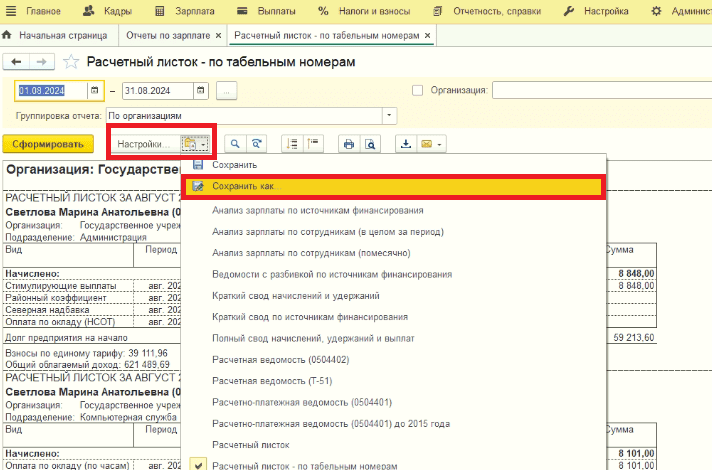Choose Сохранить как... menu item

tap(394, 186)
